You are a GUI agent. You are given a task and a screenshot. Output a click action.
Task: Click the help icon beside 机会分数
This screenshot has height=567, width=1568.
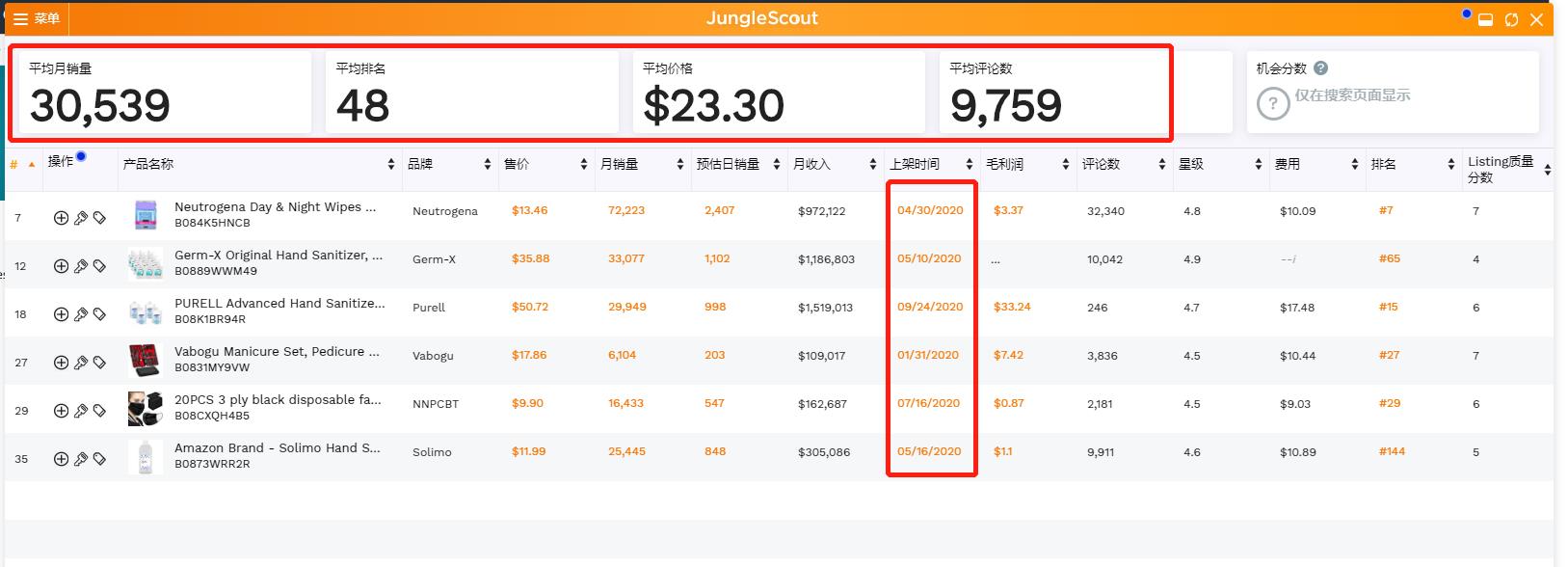1321,67
